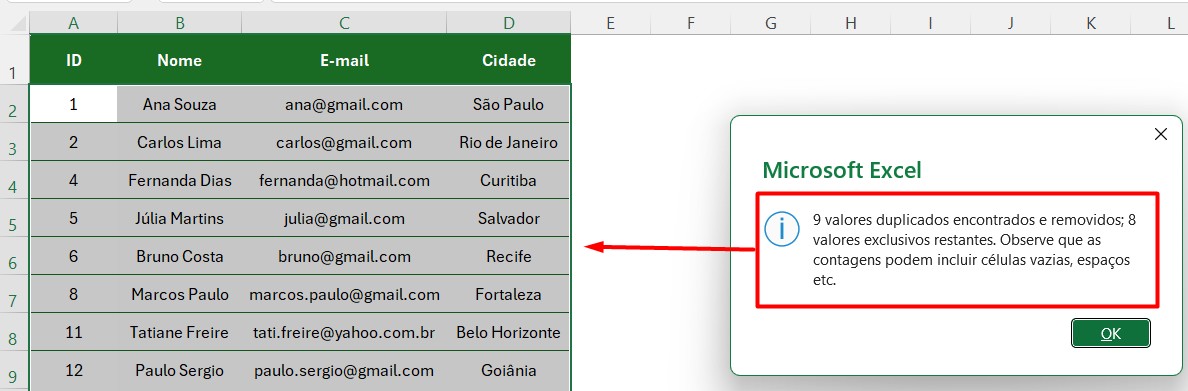Select ID cell containing 2
The height and width of the screenshot is (391, 1188).
tap(73, 142)
